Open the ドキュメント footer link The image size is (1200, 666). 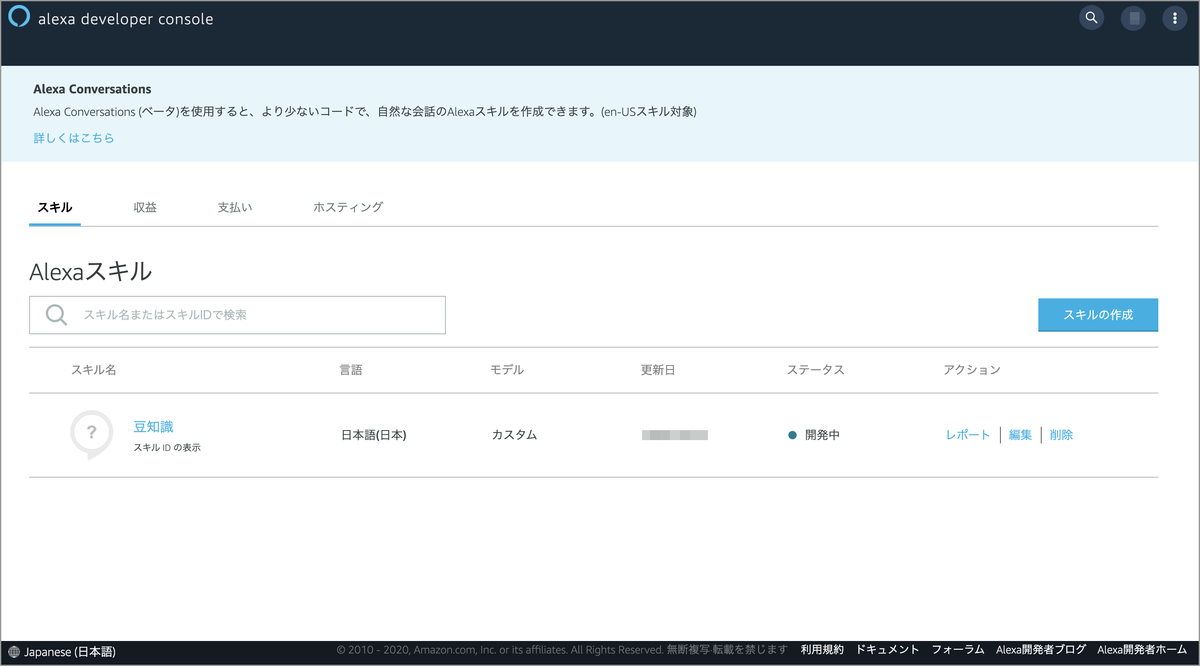tap(888, 650)
